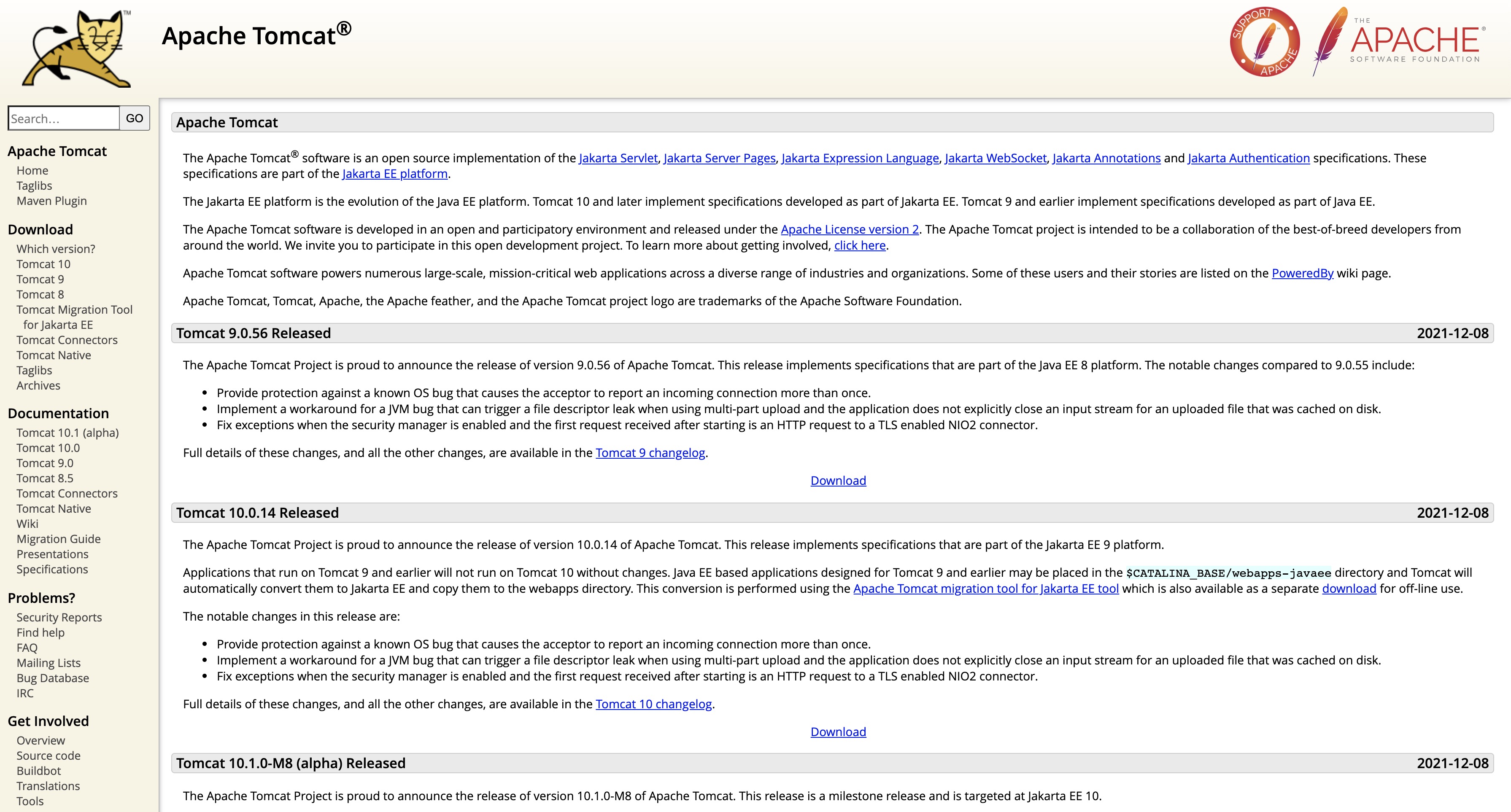Open Tomcat 8.5 documentation
1511x812 pixels.
(45, 479)
